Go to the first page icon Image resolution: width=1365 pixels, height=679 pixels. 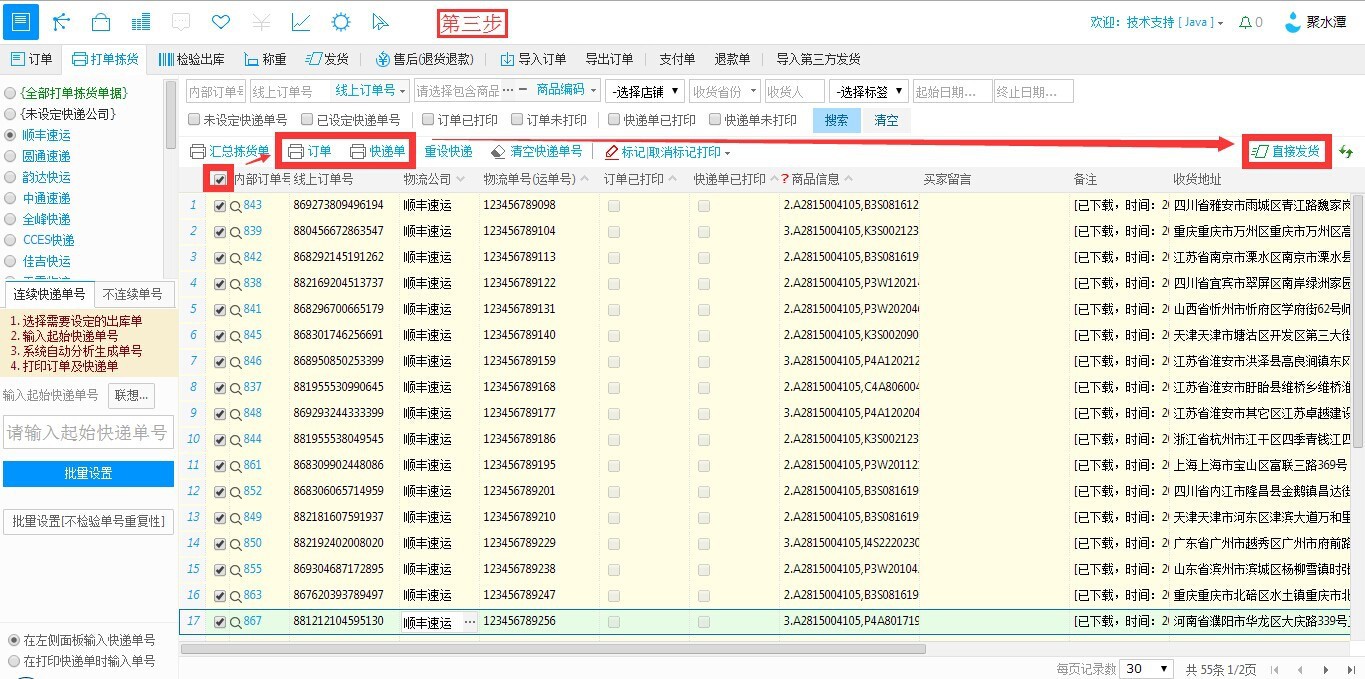(1274, 669)
